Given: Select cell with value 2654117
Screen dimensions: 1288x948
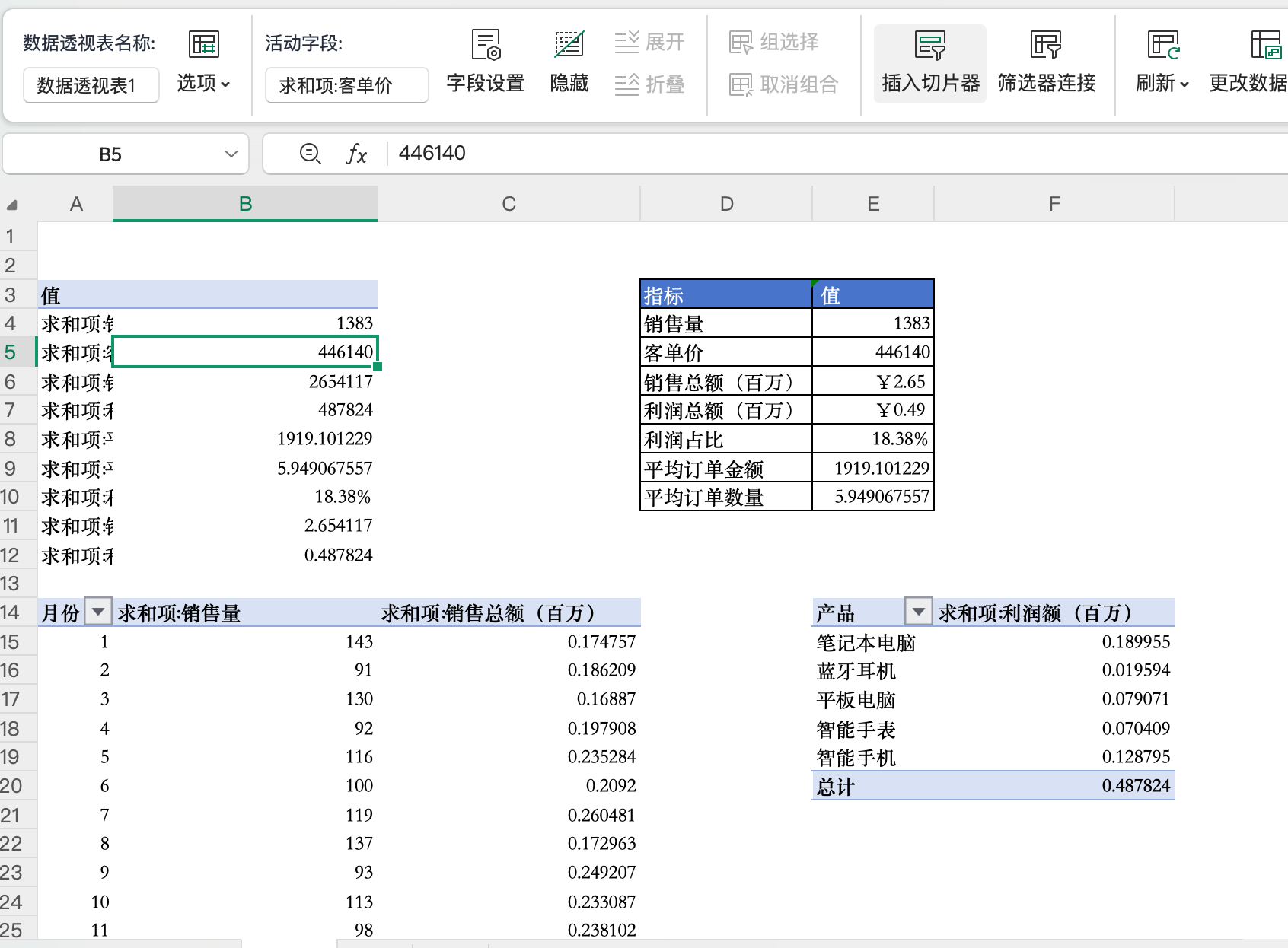Looking at the screenshot, I should click(x=245, y=381).
